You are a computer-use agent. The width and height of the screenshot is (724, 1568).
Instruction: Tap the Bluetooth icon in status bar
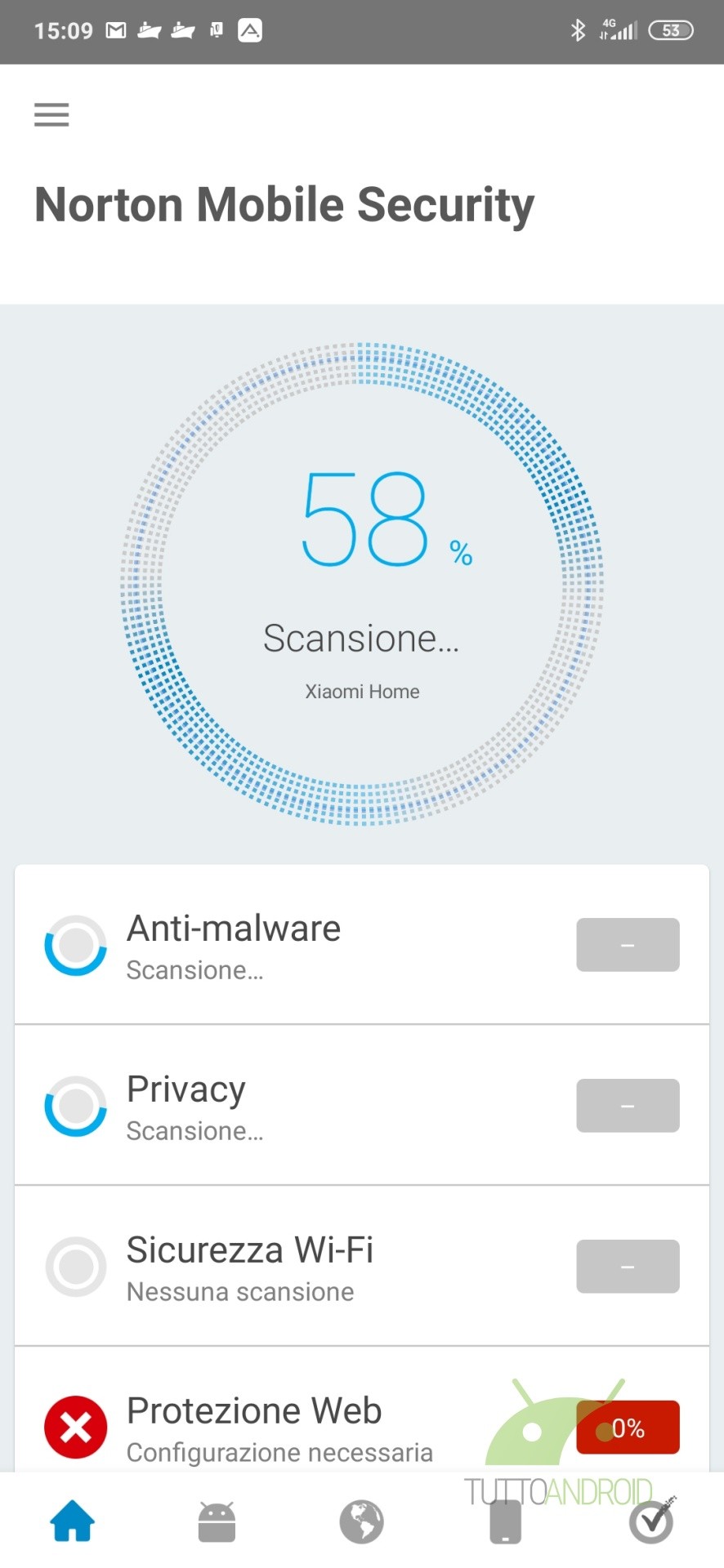[578, 31]
